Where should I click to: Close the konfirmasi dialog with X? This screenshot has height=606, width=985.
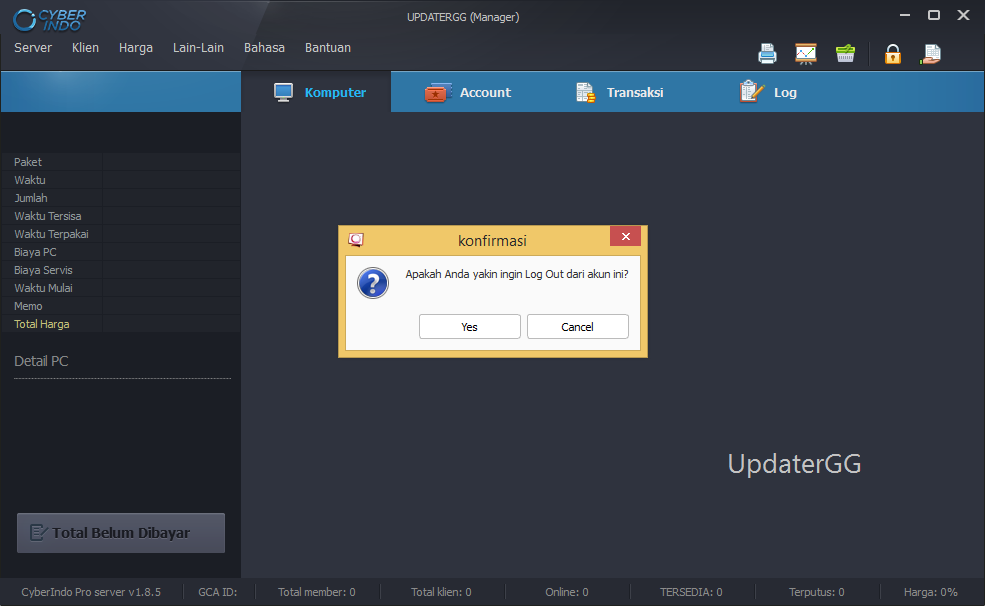[x=625, y=236]
